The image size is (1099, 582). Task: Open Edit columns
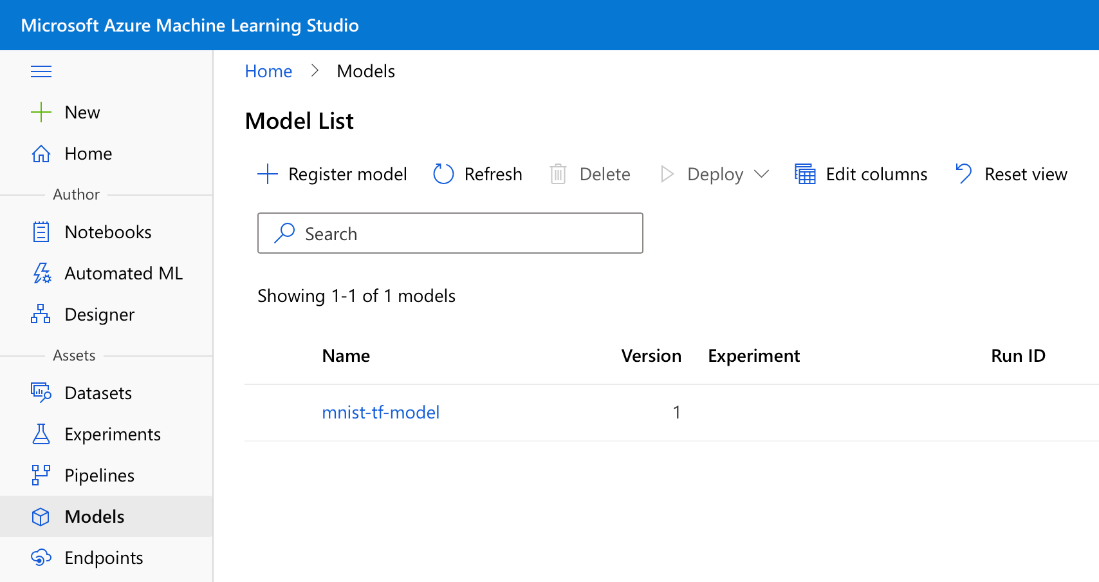pos(861,174)
